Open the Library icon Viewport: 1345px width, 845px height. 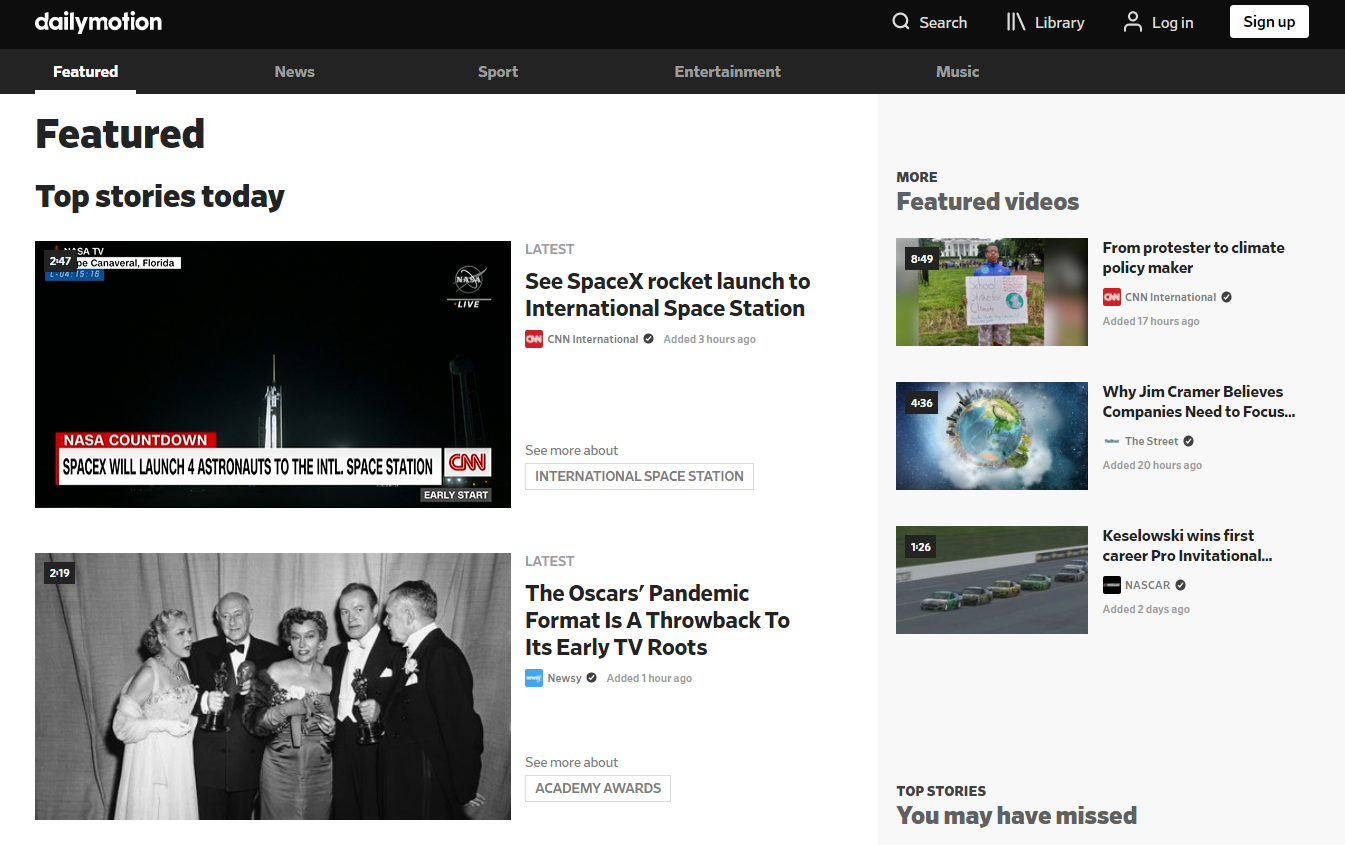click(1016, 22)
